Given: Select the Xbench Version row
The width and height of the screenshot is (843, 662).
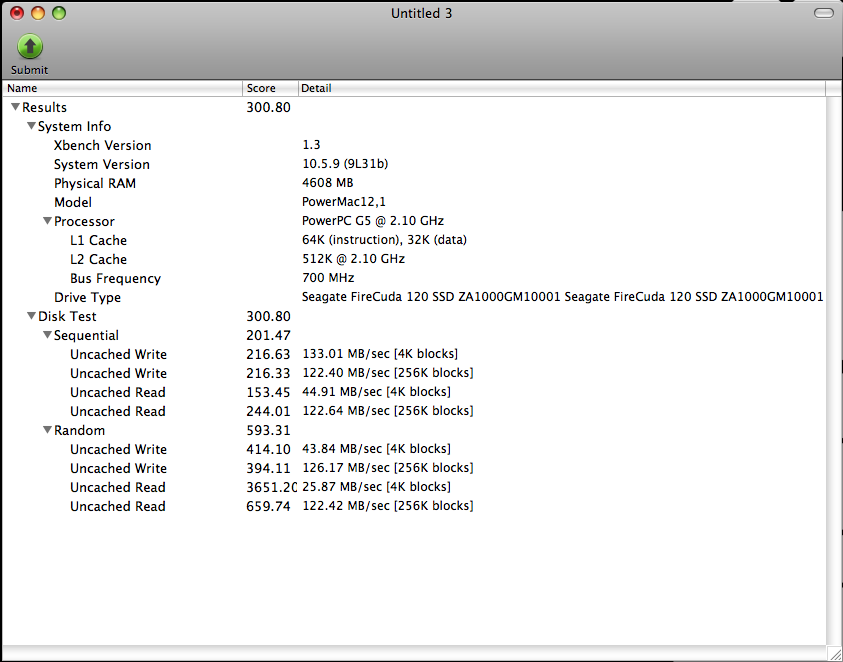Looking at the screenshot, I should (414, 145).
